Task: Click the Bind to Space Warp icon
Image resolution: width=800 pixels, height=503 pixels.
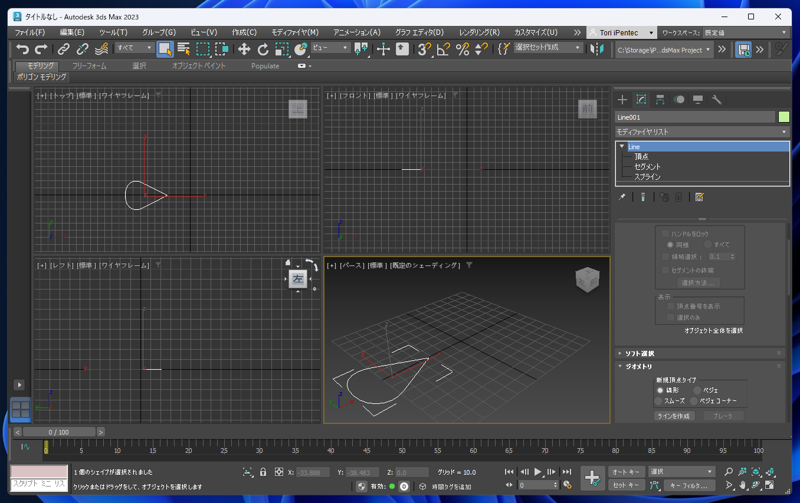Action: [x=102, y=49]
